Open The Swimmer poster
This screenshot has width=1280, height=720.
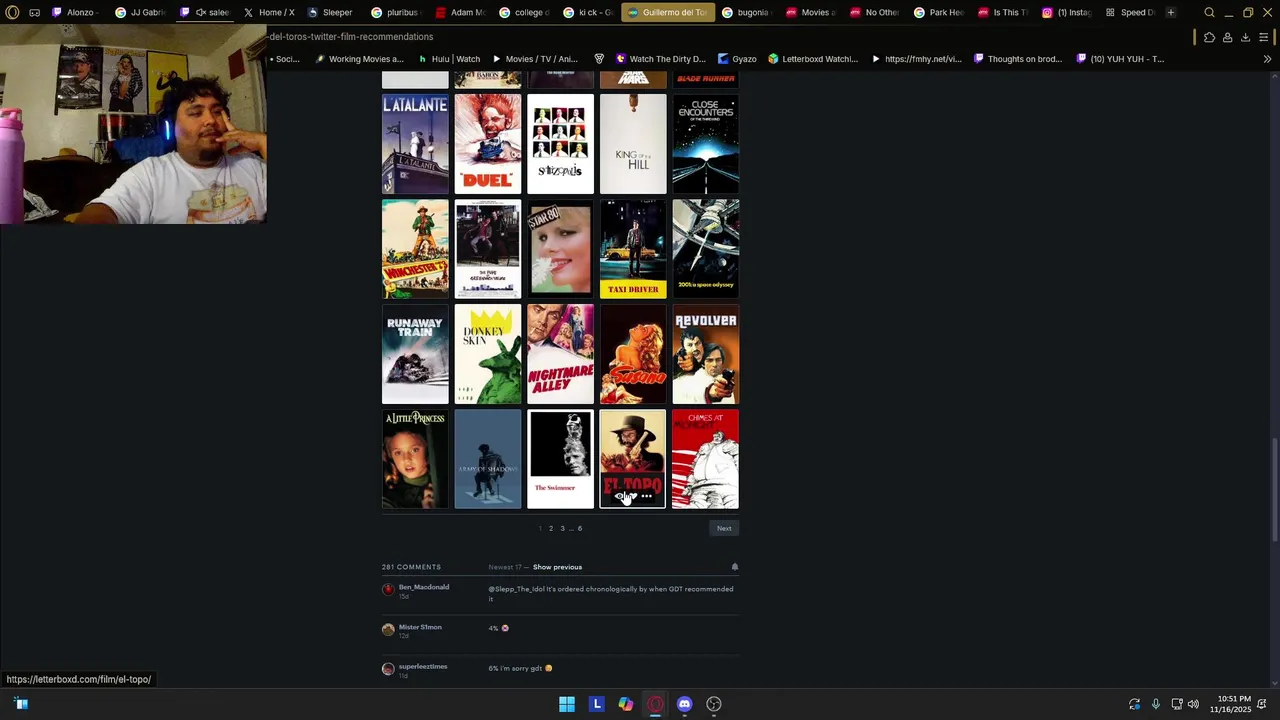tap(560, 459)
